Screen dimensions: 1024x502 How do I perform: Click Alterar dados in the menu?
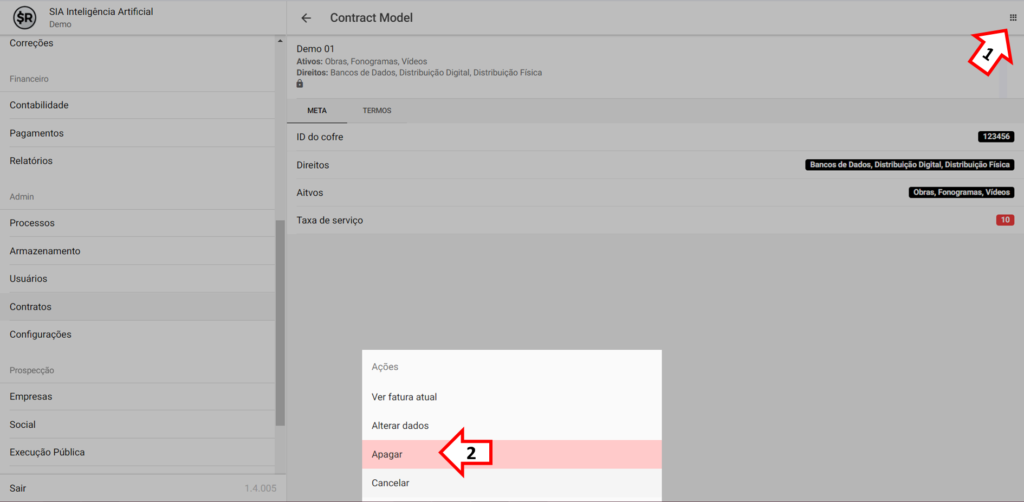[400, 426]
